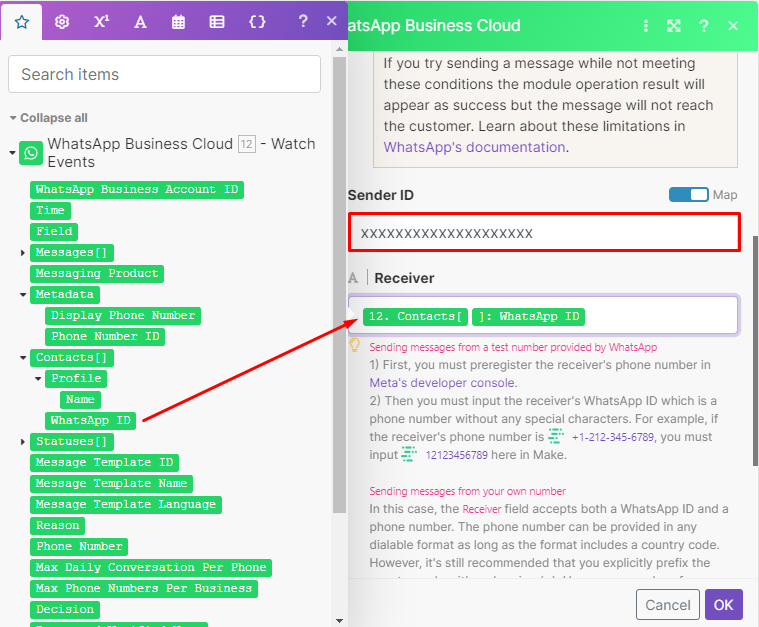Select the Decision pill
The image size is (759, 627).
click(65, 610)
